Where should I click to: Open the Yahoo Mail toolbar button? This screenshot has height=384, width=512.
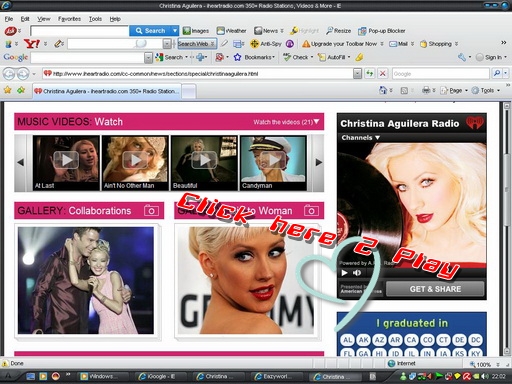[x=399, y=44]
